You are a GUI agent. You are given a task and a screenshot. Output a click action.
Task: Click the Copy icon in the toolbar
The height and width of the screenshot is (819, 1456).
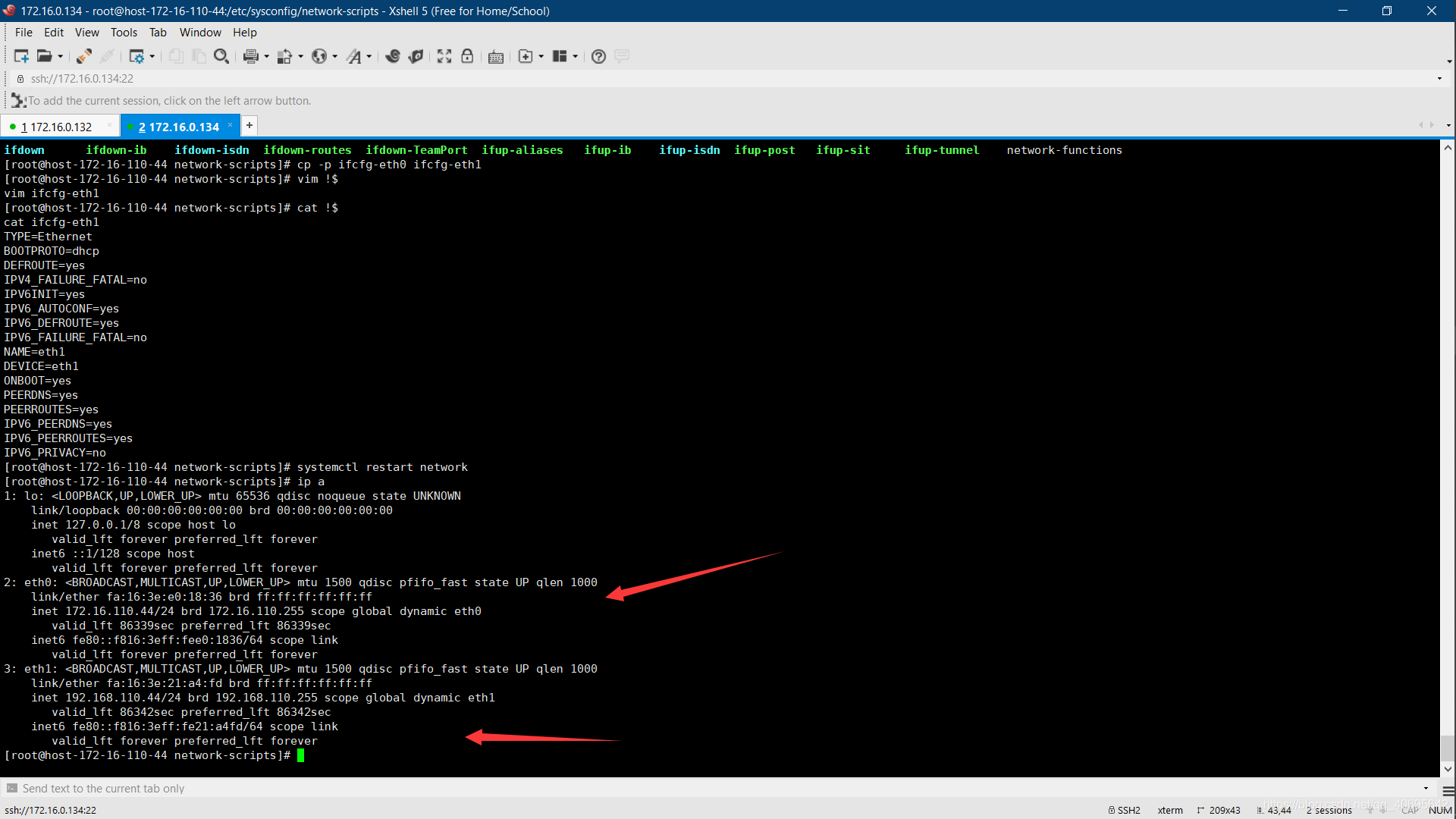[176, 56]
